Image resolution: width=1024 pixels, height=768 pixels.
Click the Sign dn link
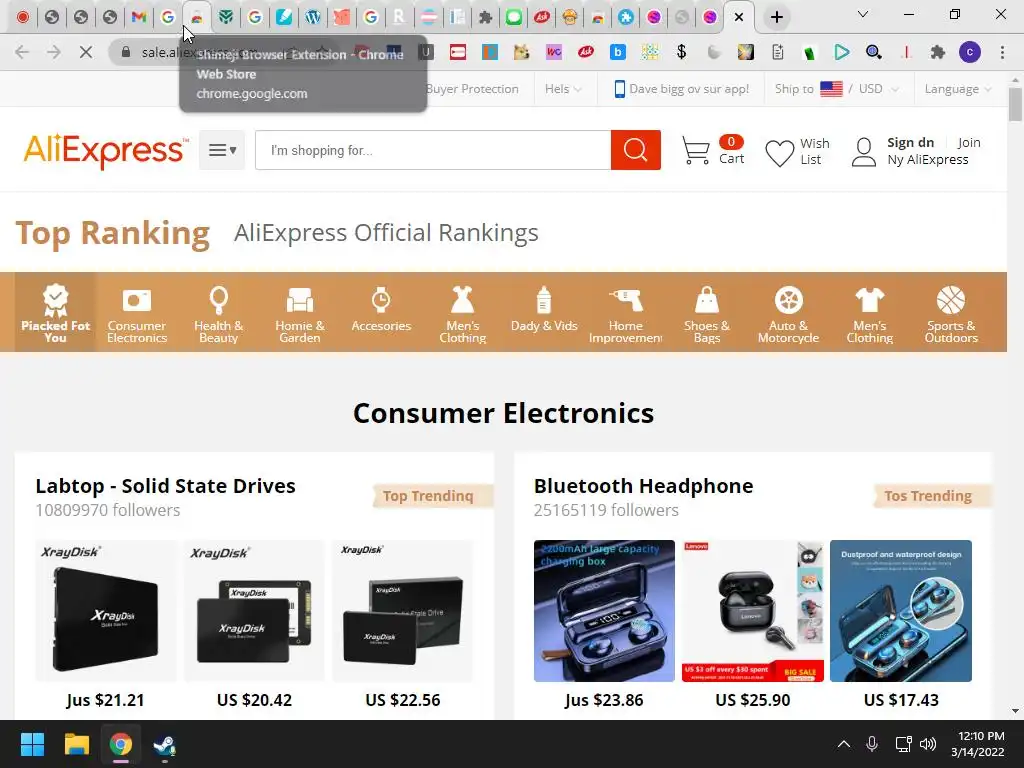pyautogui.click(x=910, y=142)
